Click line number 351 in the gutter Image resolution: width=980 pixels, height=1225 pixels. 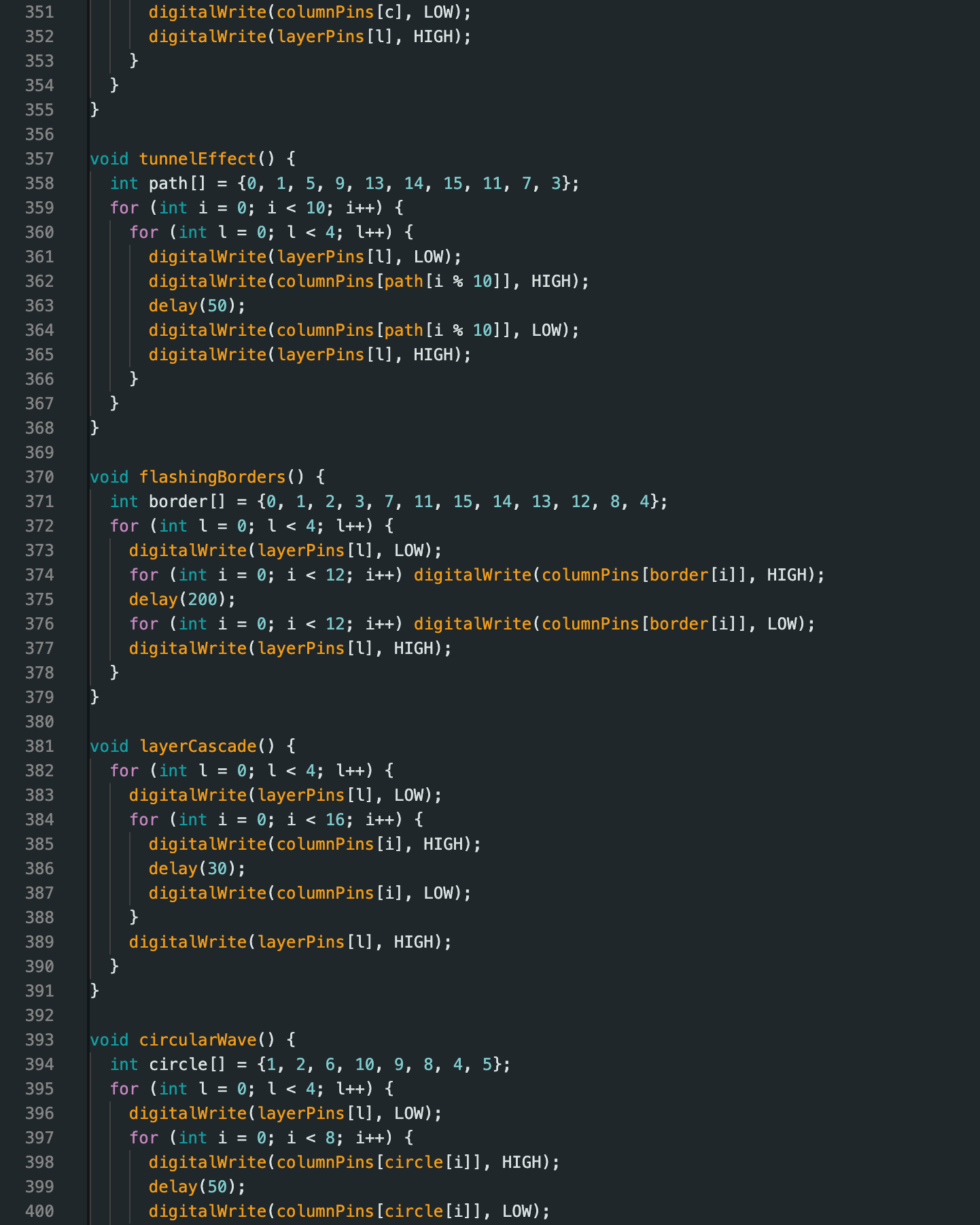point(39,12)
